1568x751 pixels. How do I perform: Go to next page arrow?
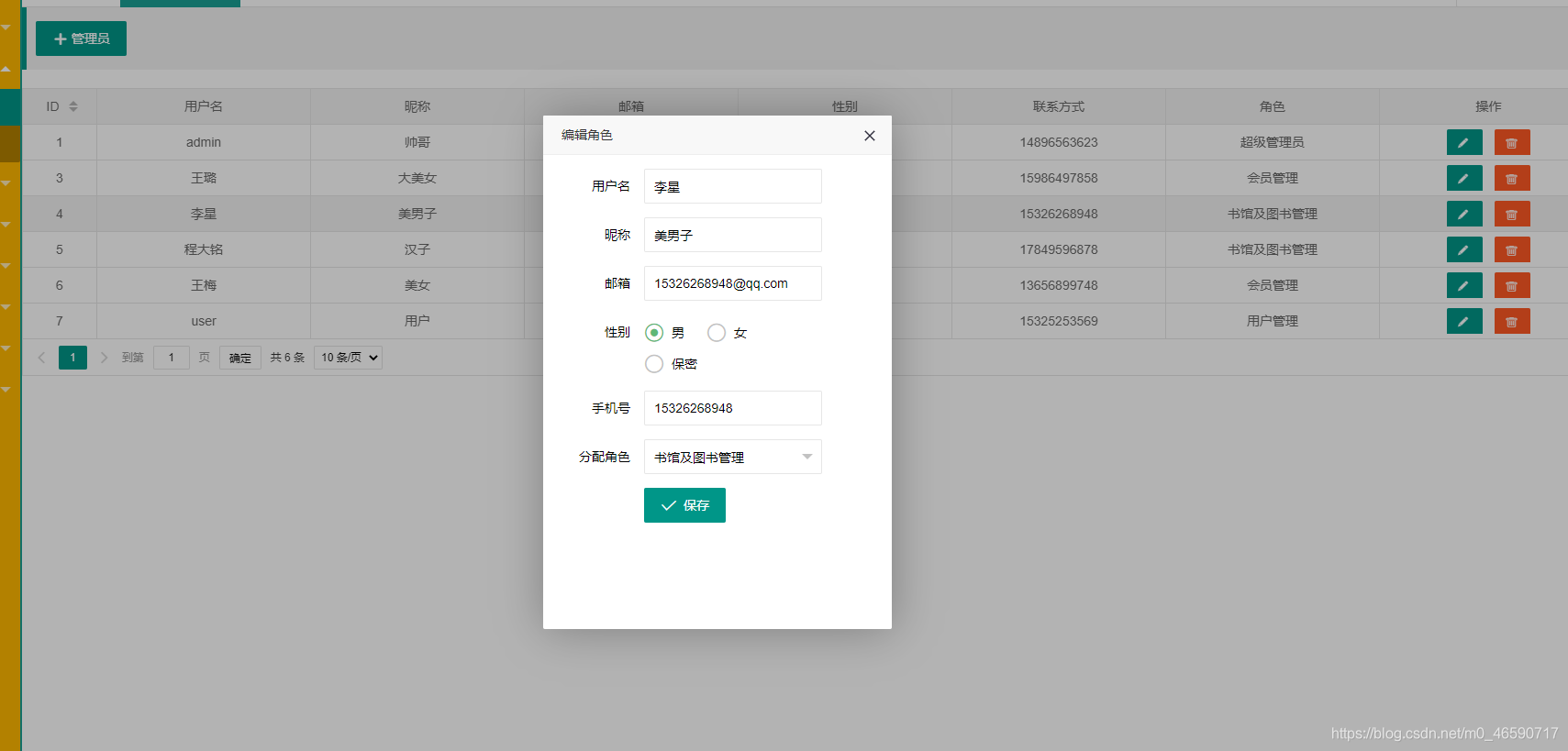point(104,358)
